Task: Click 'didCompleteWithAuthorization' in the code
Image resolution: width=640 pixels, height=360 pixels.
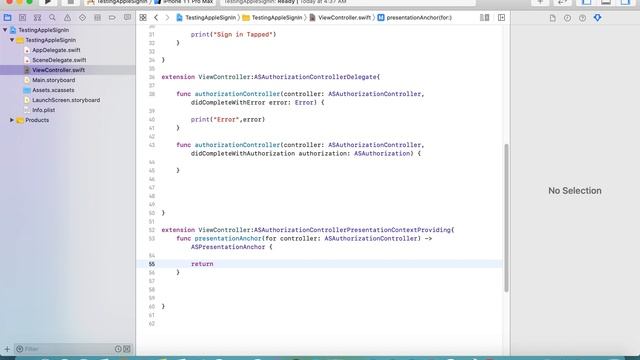Action: 243,153
